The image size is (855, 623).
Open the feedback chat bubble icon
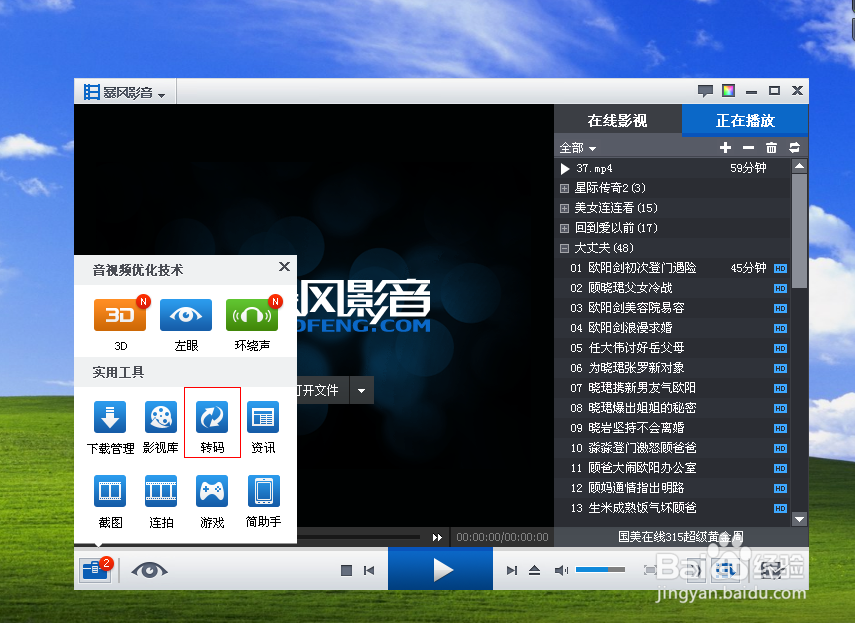(x=705, y=91)
